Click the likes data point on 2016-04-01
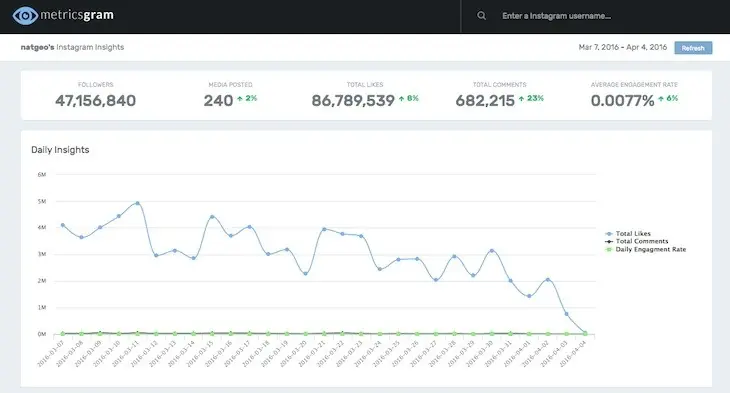730x393 pixels. tap(529, 296)
